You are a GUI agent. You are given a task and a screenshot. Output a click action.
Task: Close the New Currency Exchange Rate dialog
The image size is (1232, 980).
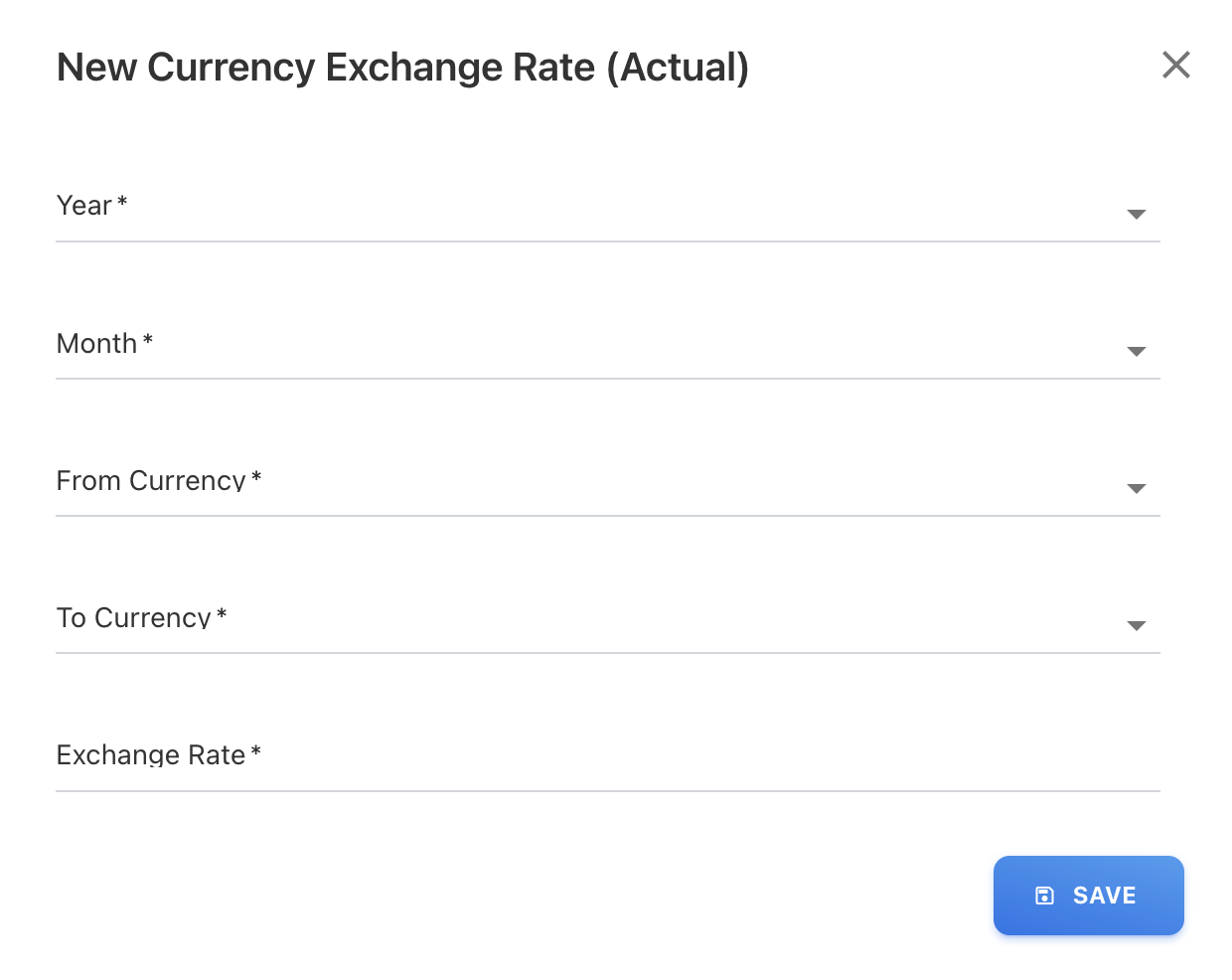pos(1175,66)
